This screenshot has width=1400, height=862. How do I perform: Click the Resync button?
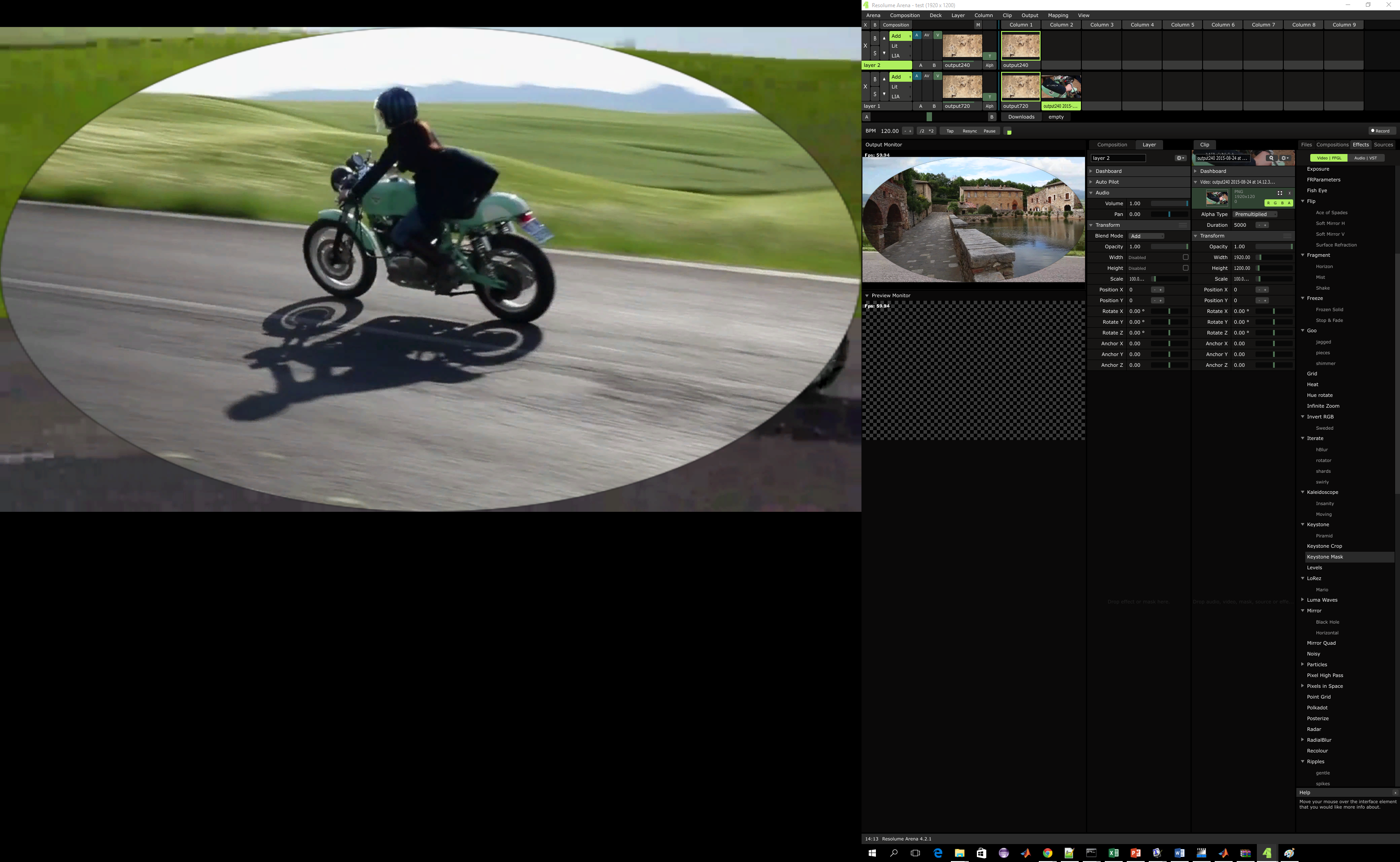click(969, 131)
